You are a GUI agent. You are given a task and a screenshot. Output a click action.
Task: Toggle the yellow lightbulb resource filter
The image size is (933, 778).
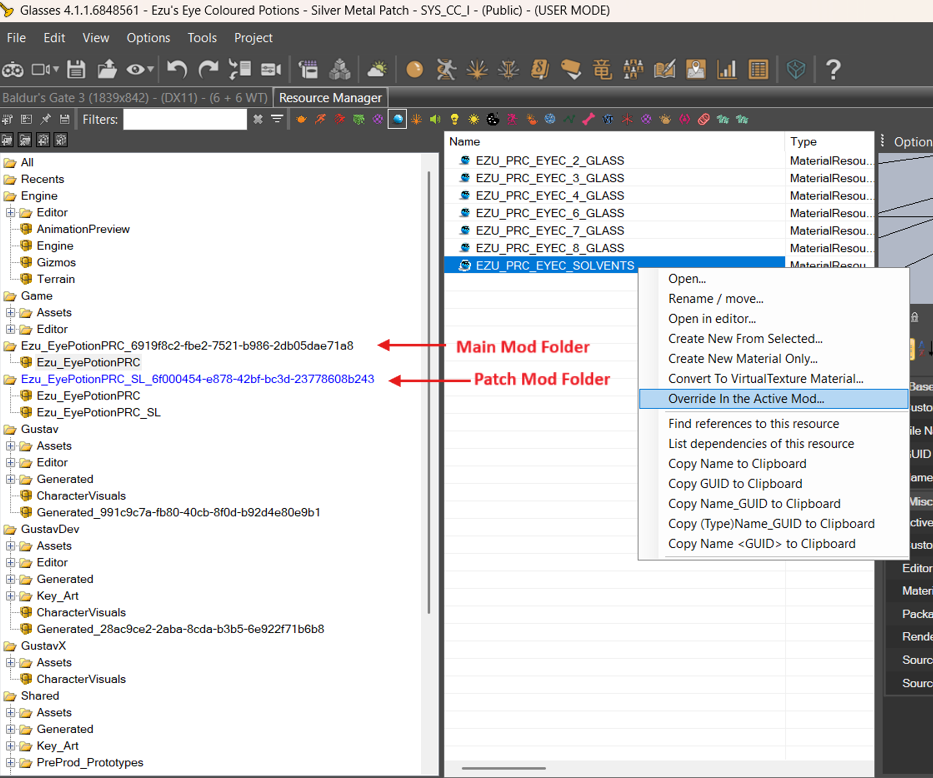coord(455,118)
